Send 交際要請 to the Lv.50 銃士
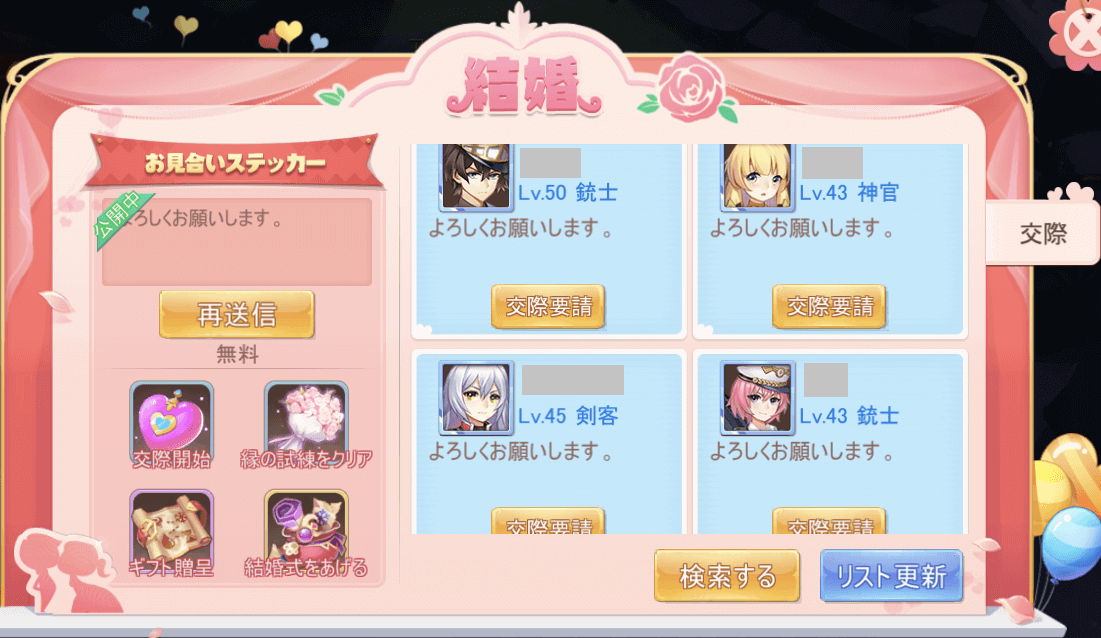The height and width of the screenshot is (638, 1101). 548,306
